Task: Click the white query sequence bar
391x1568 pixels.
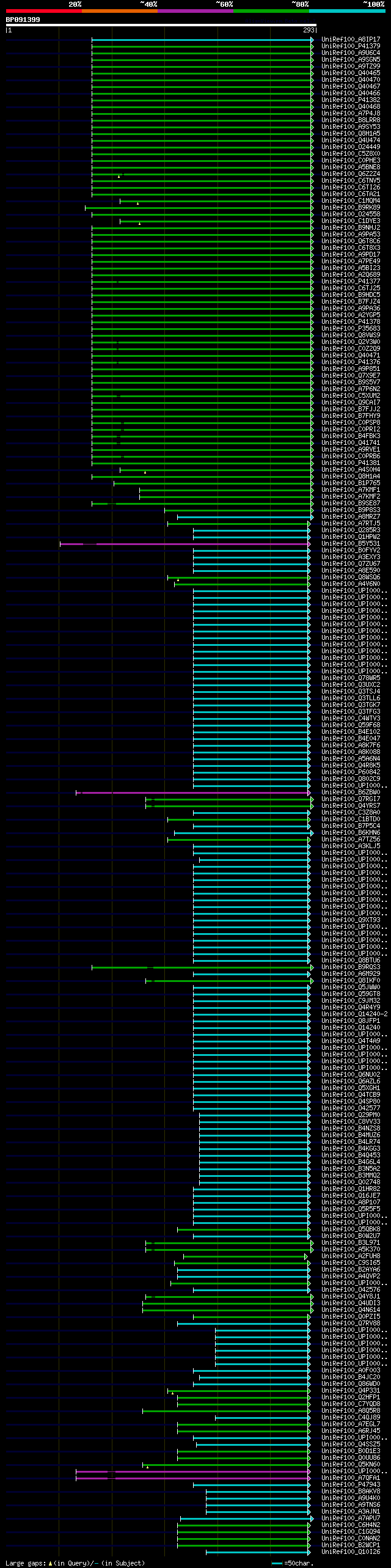Action: [161, 25]
